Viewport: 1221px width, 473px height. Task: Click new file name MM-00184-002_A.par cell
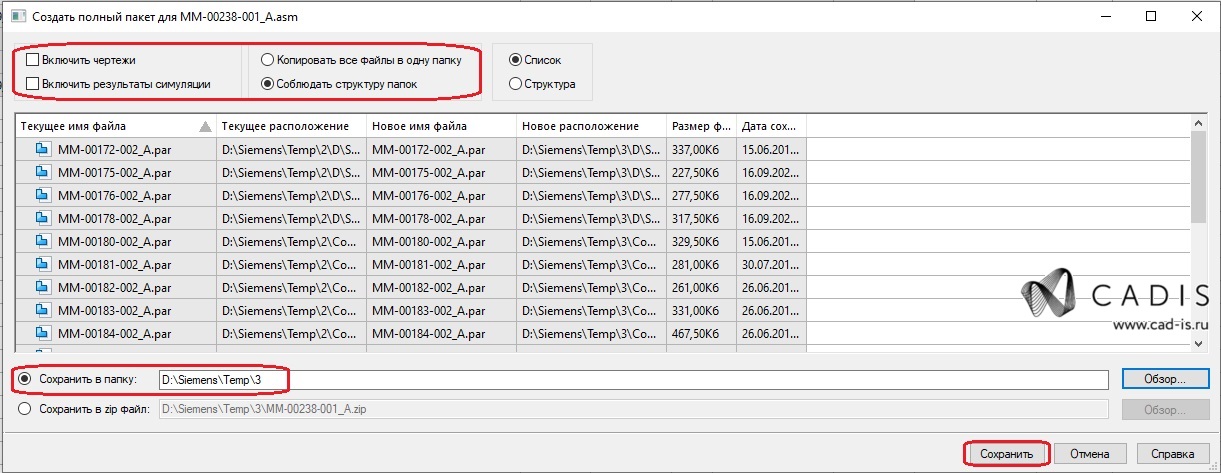(x=441, y=333)
